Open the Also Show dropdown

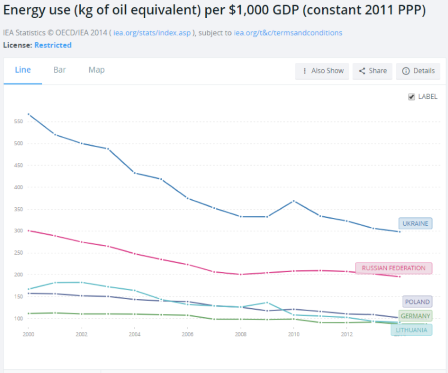322,71
